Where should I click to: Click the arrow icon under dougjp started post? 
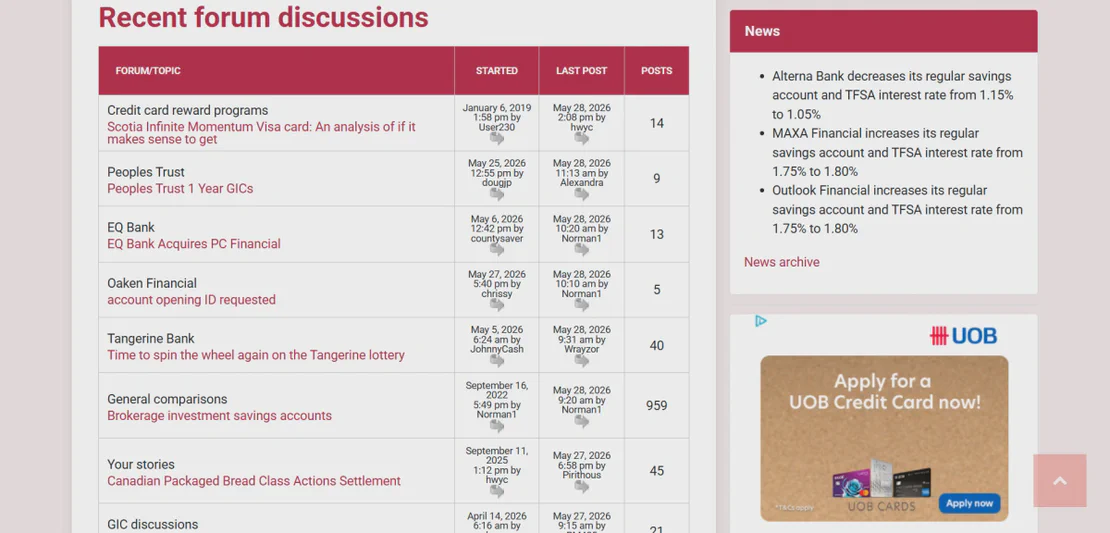click(497, 194)
